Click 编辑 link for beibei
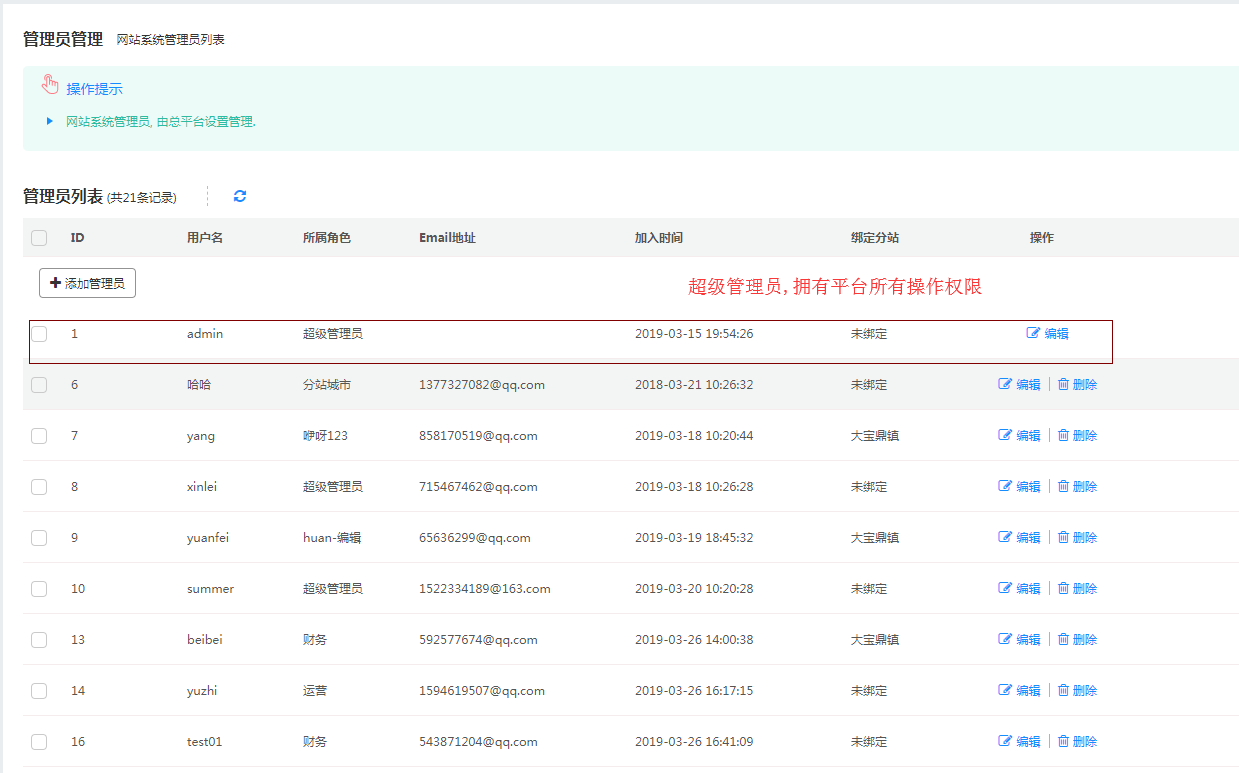This screenshot has width=1239, height=773. (1028, 640)
